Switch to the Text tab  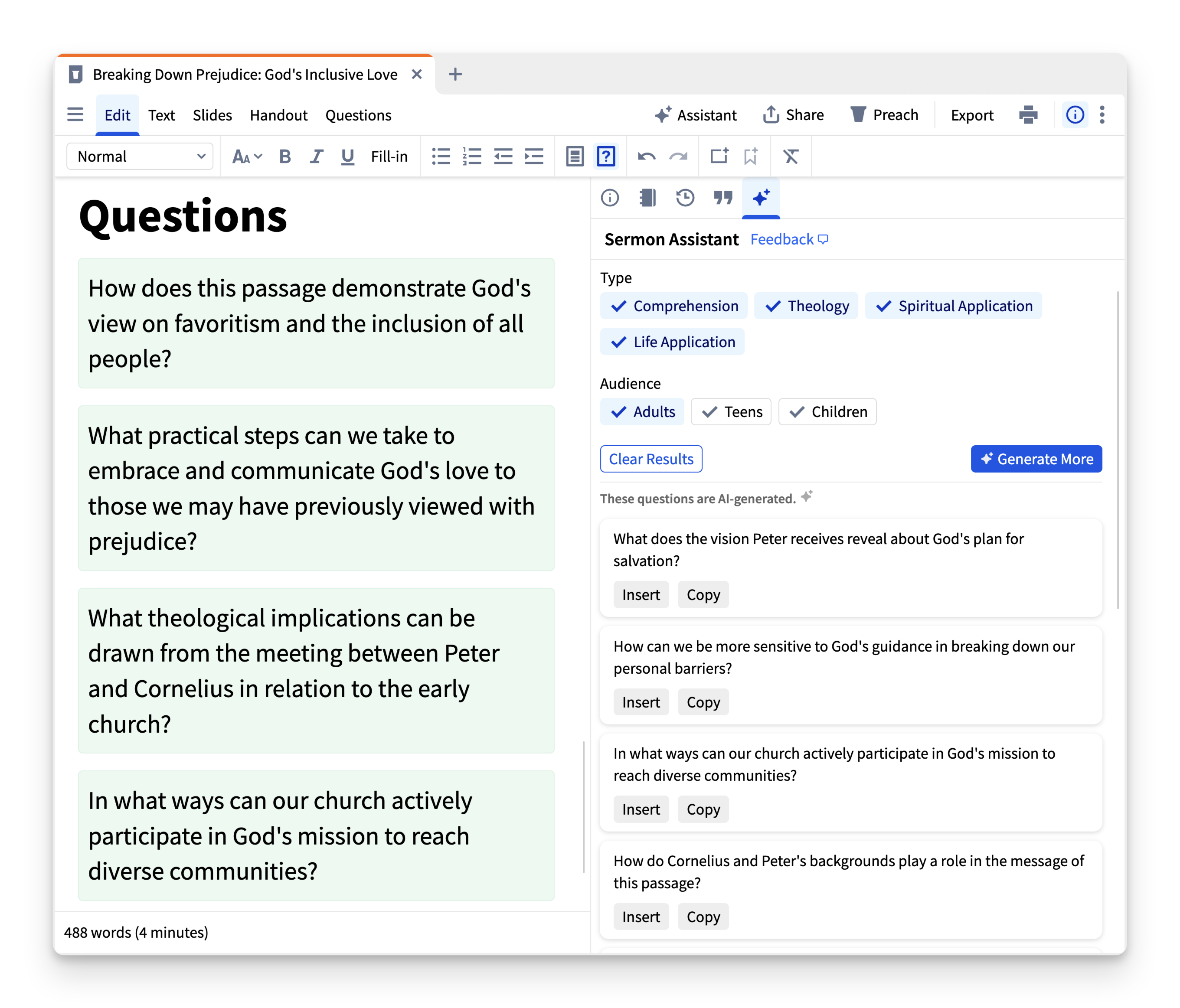(x=161, y=115)
